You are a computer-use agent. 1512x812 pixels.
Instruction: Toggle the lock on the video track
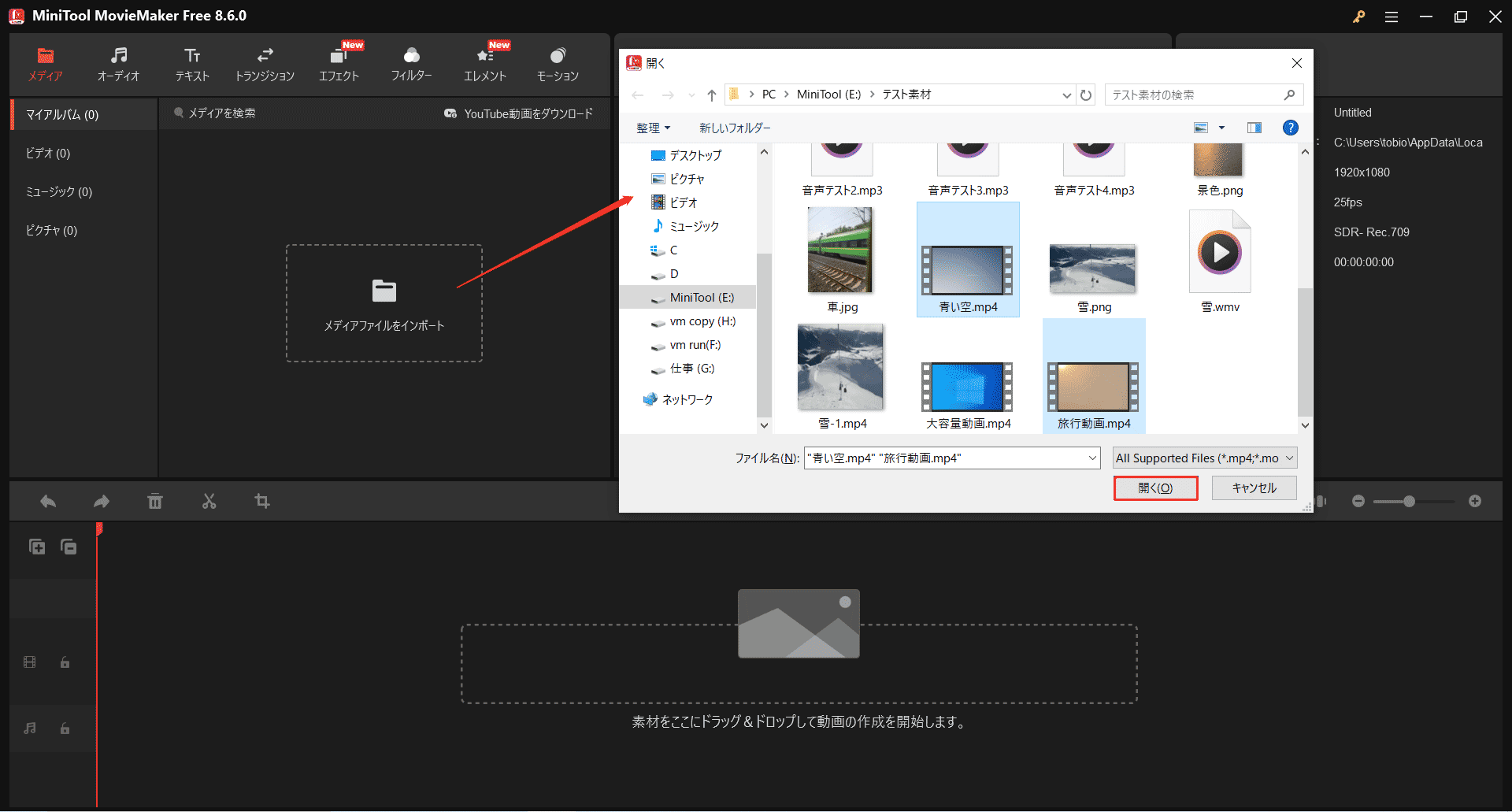65,662
